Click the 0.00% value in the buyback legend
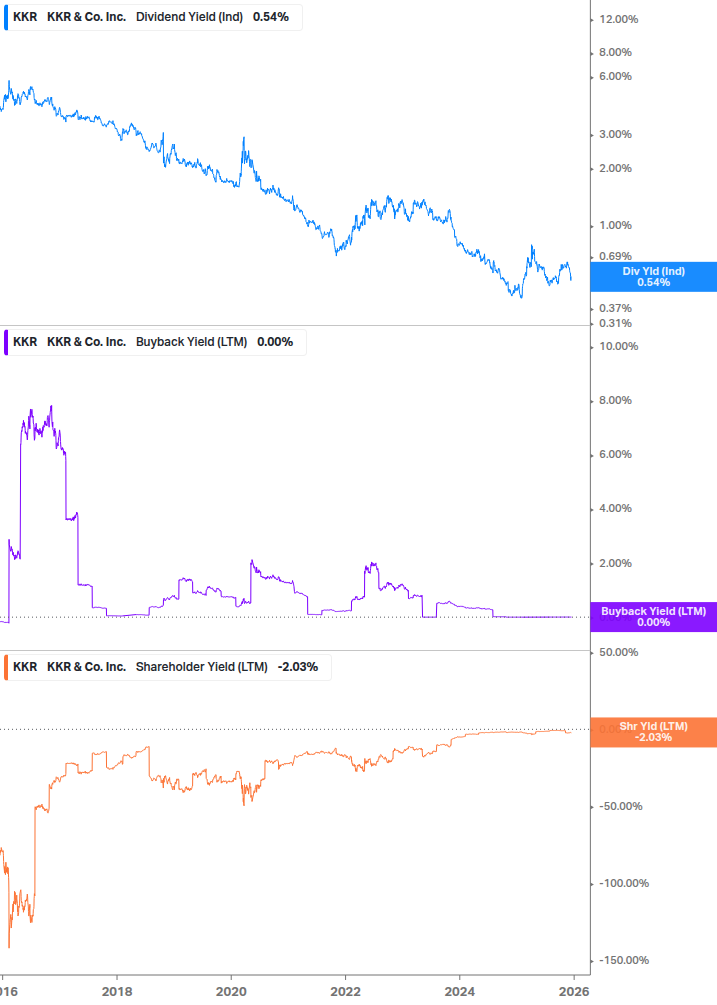Viewport: 717px width, 1005px height. [x=275, y=342]
